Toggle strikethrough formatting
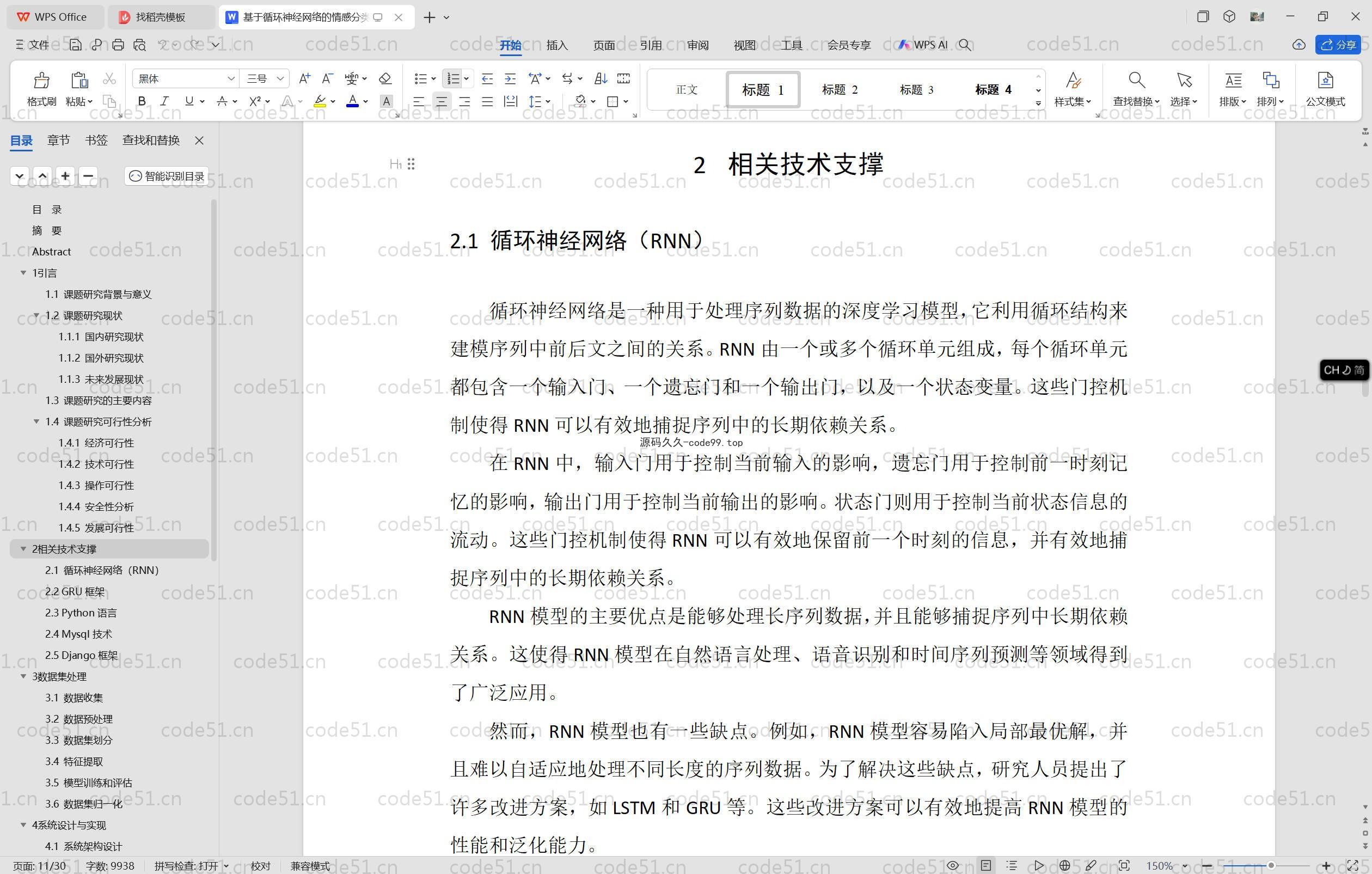 (222, 101)
